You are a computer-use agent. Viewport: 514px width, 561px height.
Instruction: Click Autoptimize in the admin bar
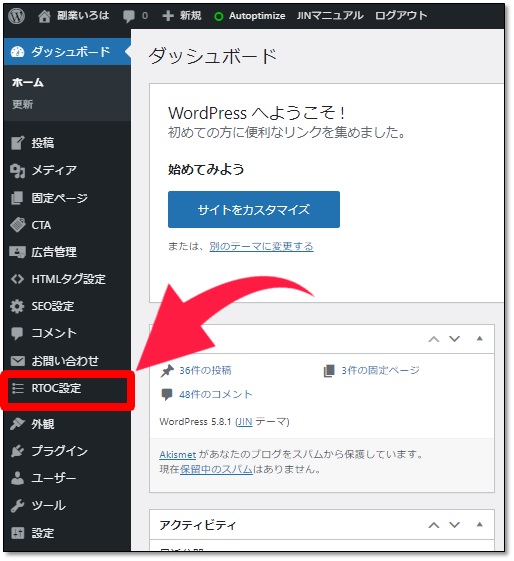click(x=257, y=16)
